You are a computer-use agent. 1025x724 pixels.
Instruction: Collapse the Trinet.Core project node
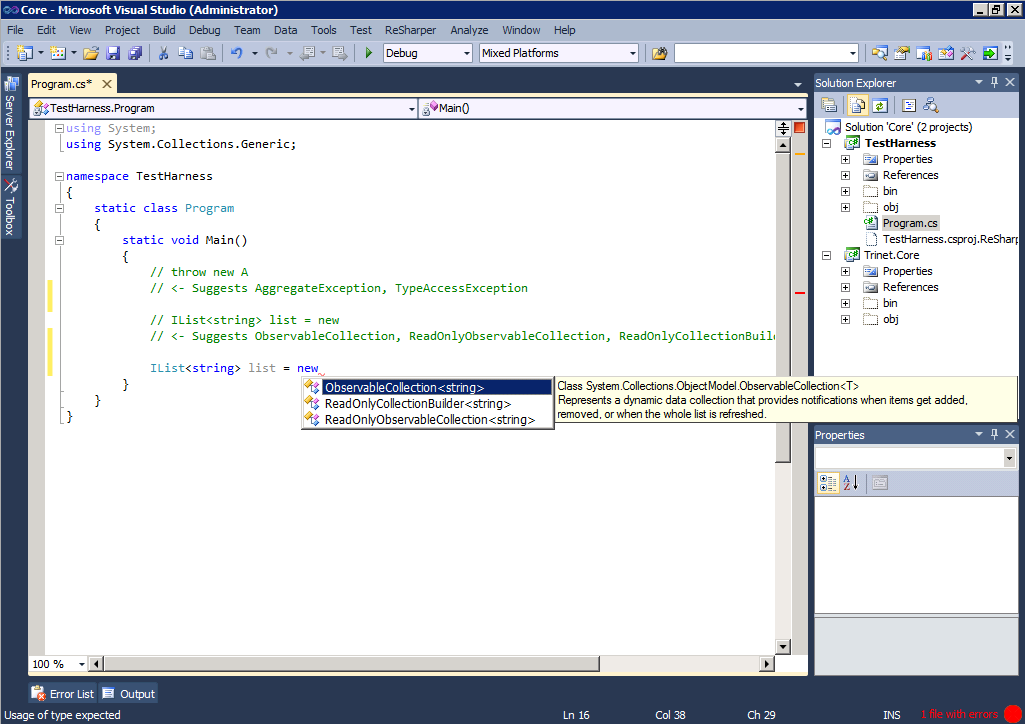(x=826, y=255)
